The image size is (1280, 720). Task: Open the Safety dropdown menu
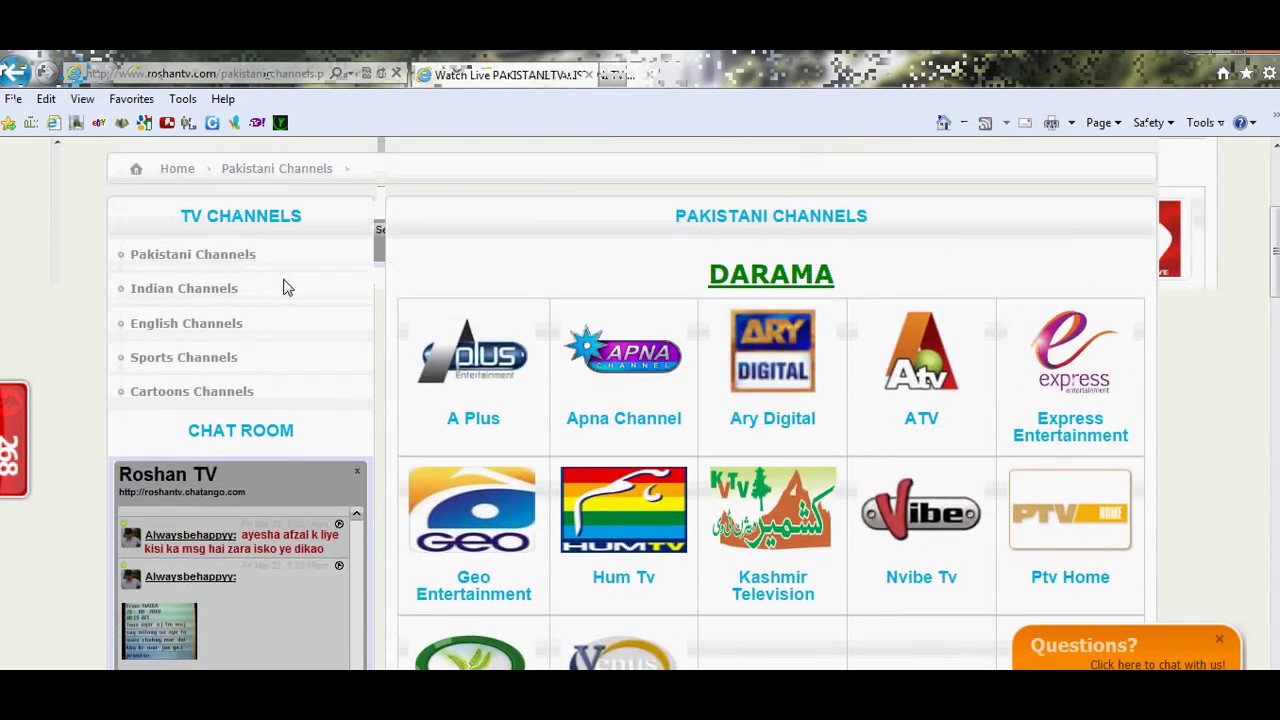coord(1153,123)
